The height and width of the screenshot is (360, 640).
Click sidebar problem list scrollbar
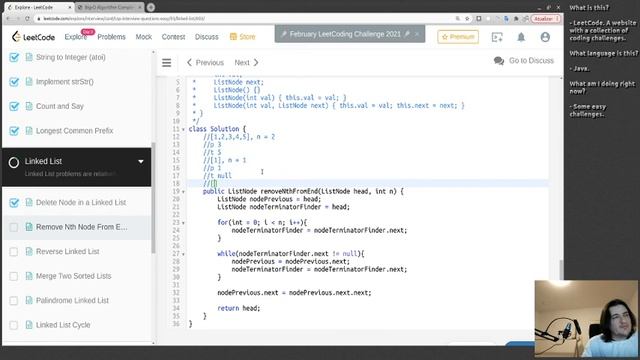[153, 198]
